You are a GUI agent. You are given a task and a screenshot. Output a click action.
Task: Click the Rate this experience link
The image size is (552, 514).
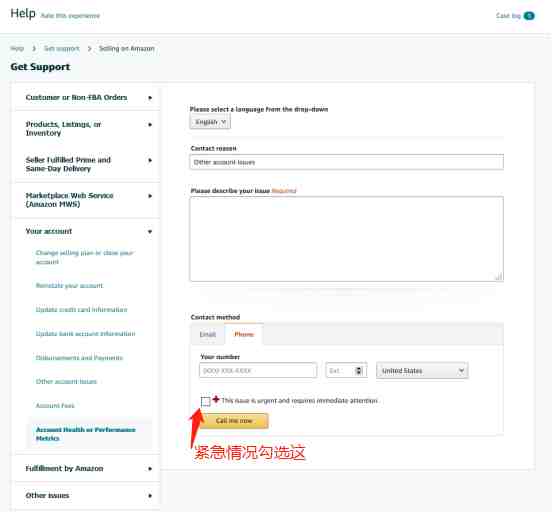click(x=70, y=16)
